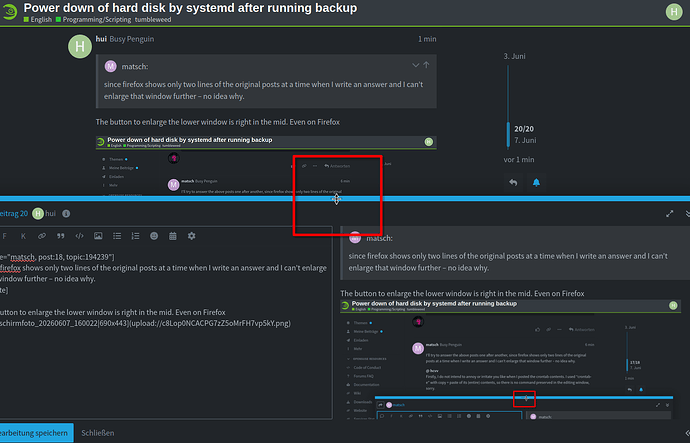Image resolution: width=690 pixels, height=443 pixels.
Task: Apply italic with the K toolbar button
Action: tap(23, 236)
